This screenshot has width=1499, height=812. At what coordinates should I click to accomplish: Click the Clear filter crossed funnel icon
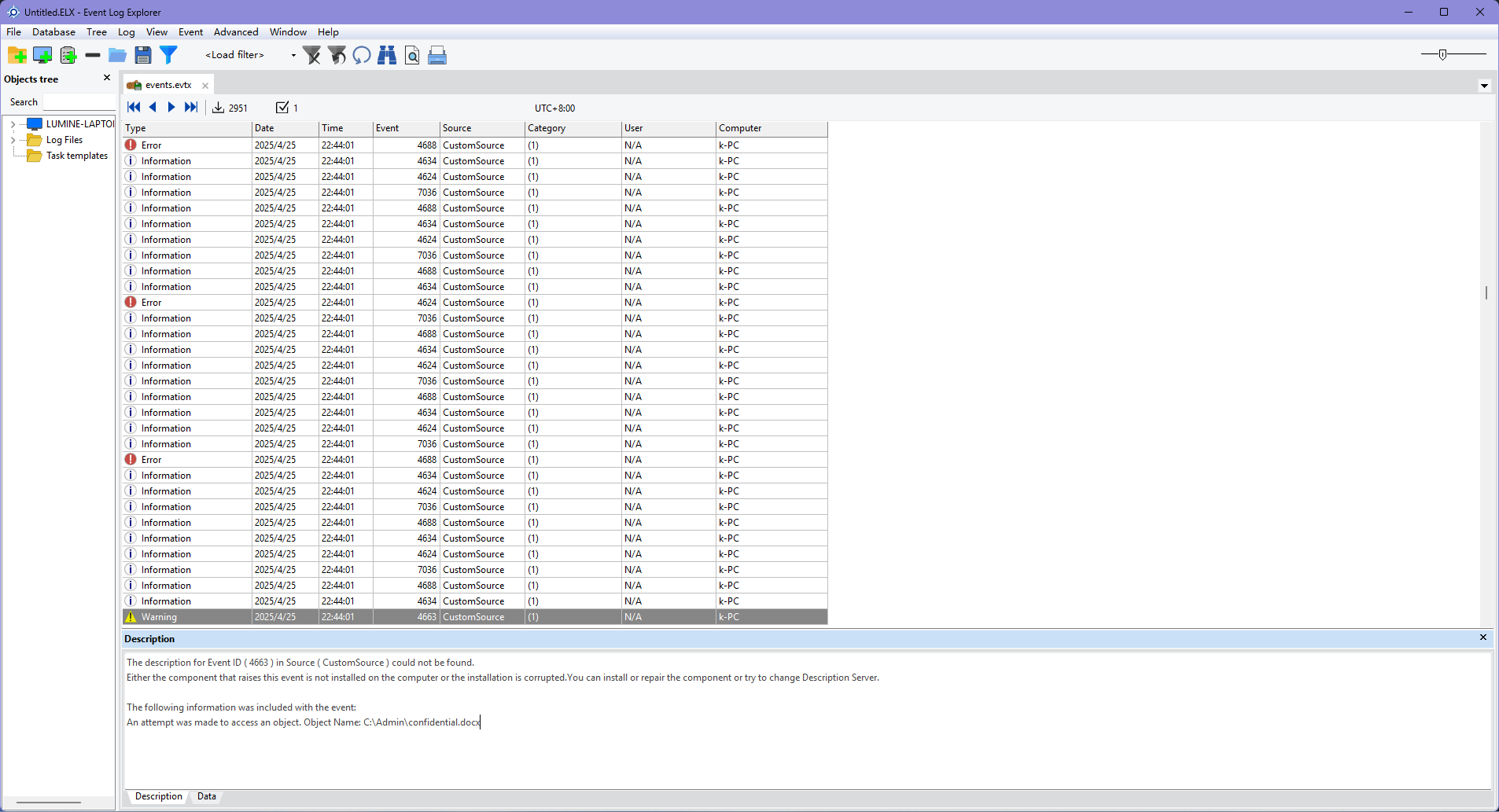(x=312, y=55)
